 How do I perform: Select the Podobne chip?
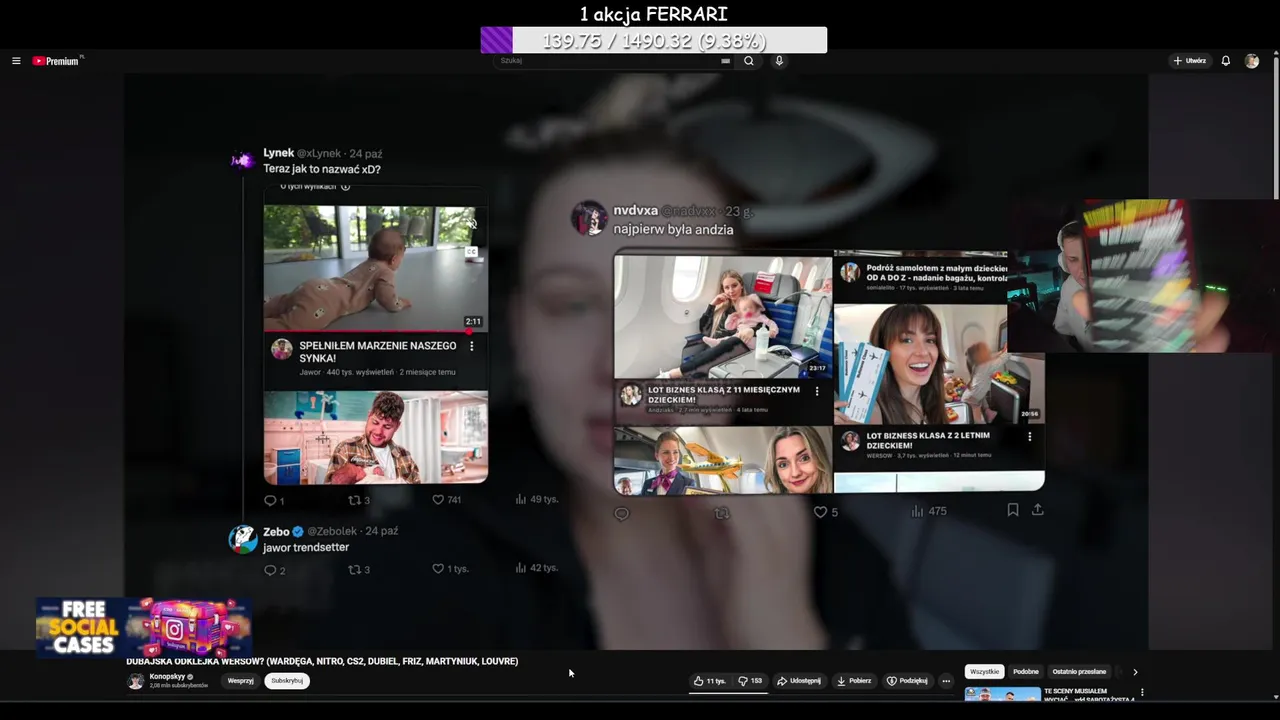1026,672
